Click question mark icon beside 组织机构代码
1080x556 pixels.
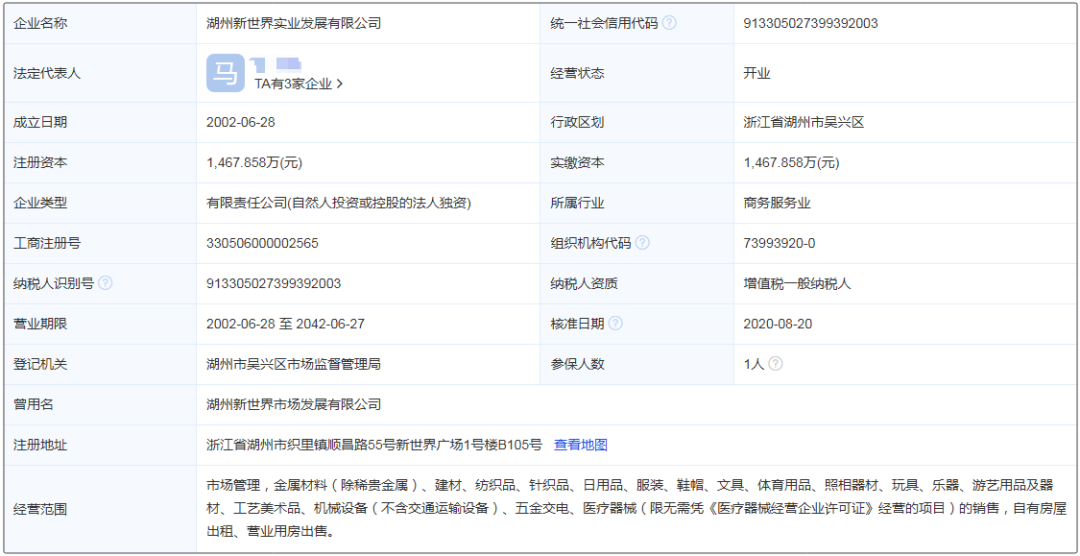[x=642, y=243]
